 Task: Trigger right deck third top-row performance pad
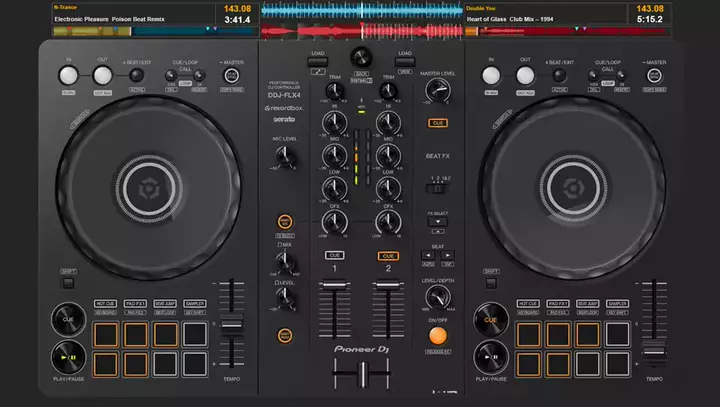(587, 334)
